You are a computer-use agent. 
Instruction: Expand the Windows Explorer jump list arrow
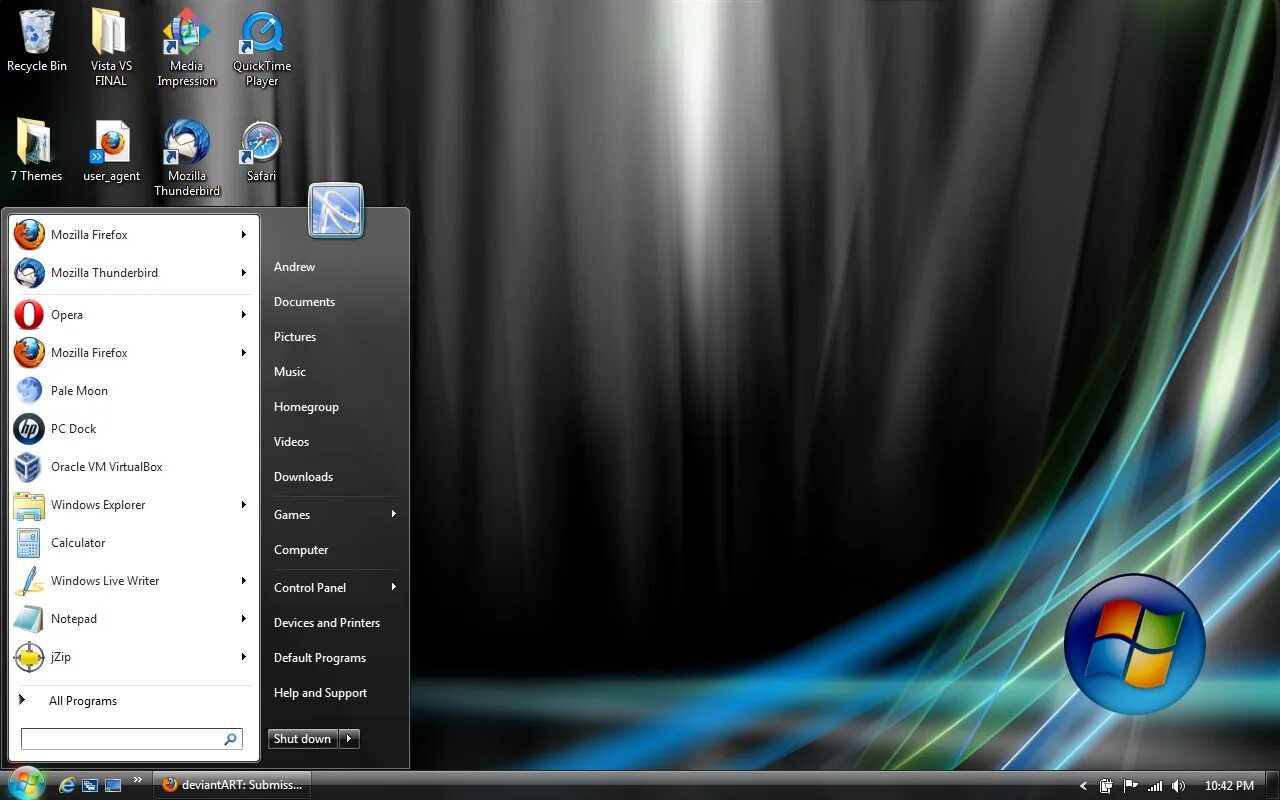(x=243, y=505)
